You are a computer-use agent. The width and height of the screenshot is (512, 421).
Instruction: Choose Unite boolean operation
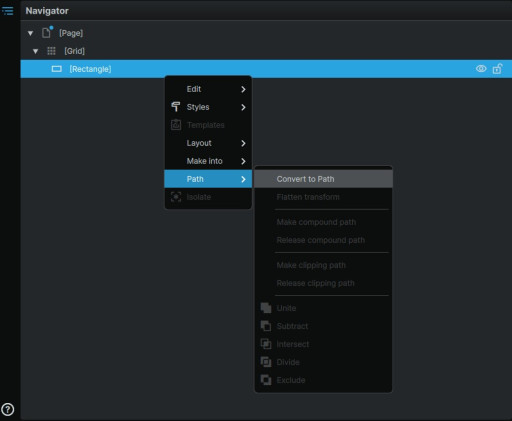323,308
